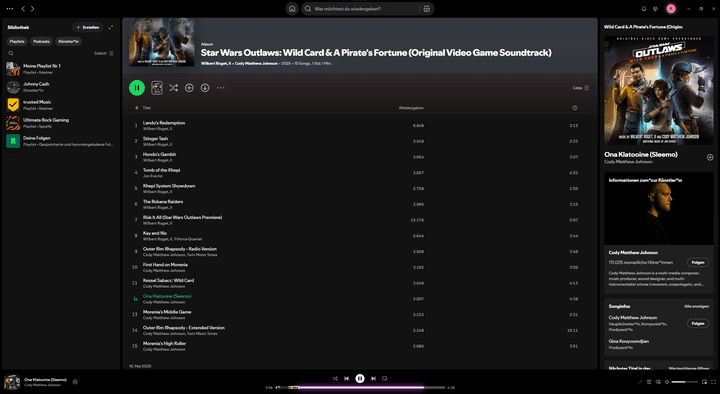720x394 pixels.
Task: Open 'Deine Folgen' in the library
Action: coord(61,141)
